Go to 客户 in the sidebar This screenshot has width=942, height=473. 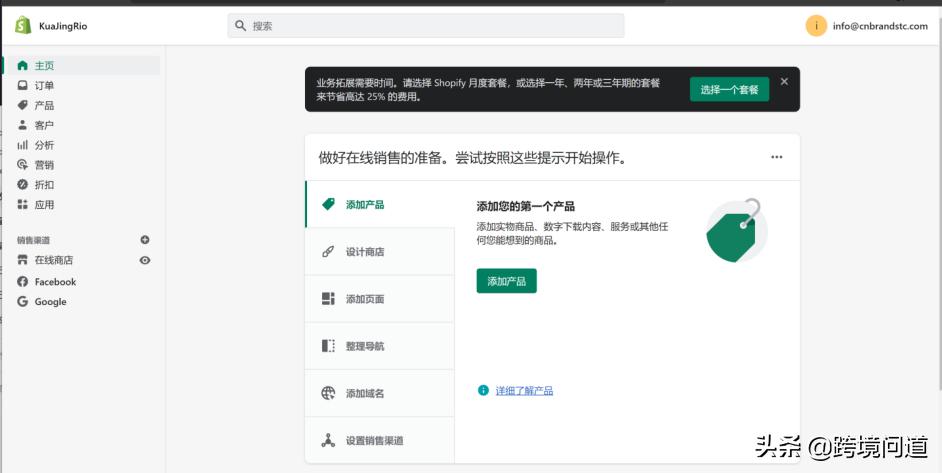coord(44,125)
